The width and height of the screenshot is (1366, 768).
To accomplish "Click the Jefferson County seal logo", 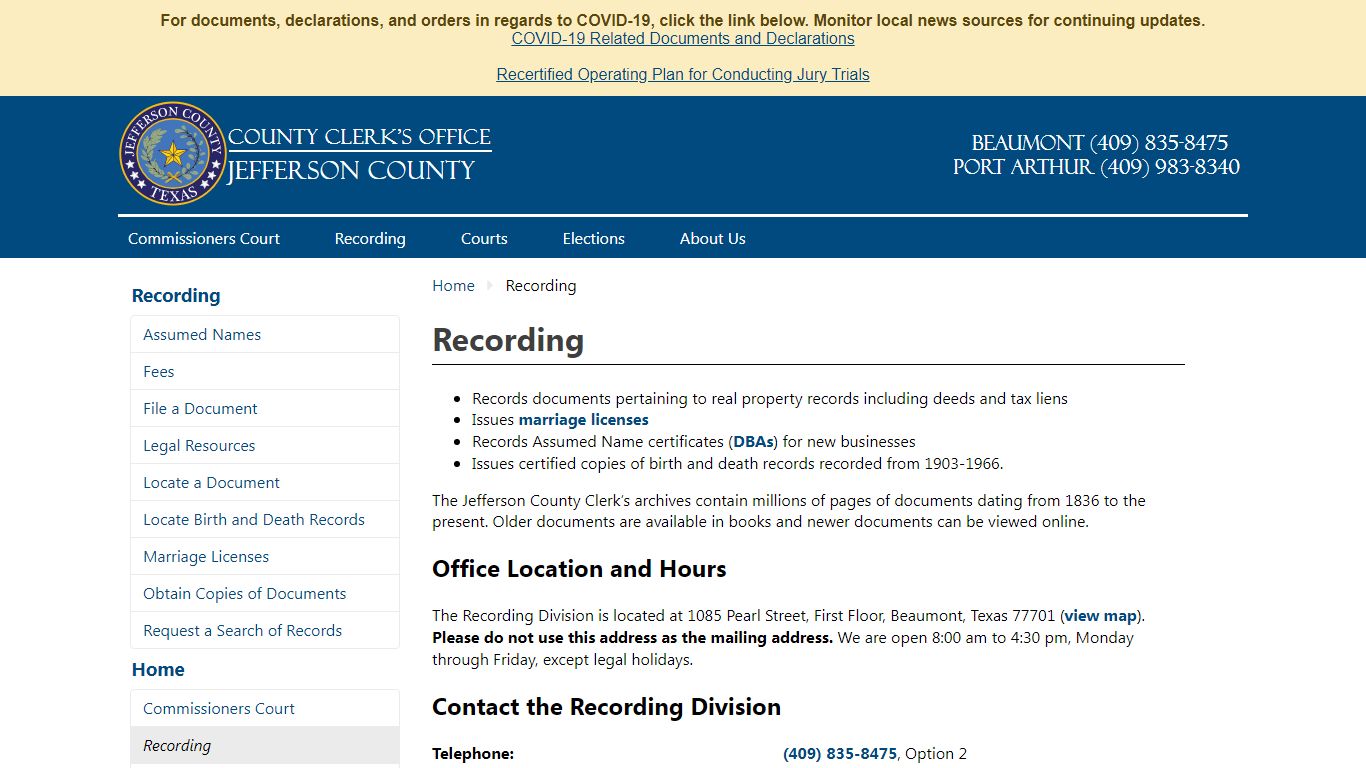I will 171,152.
